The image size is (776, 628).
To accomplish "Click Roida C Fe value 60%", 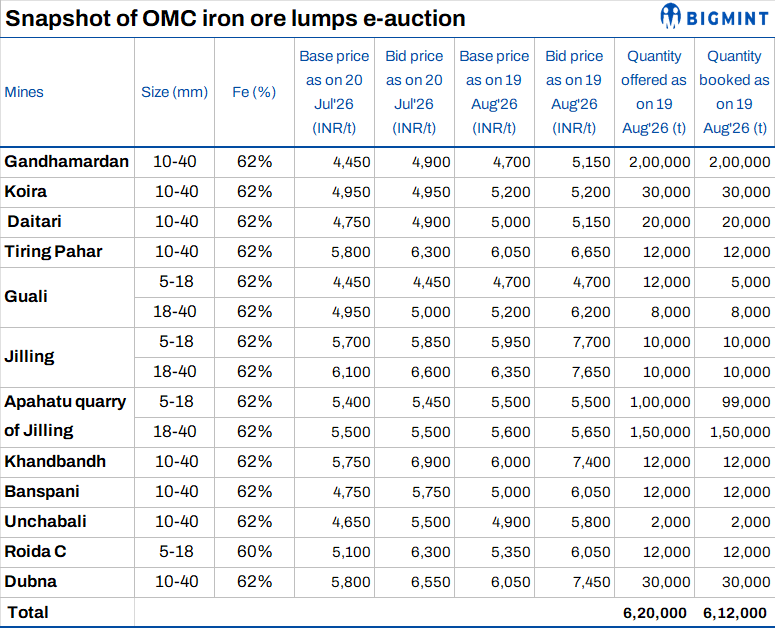I will coord(254,551).
